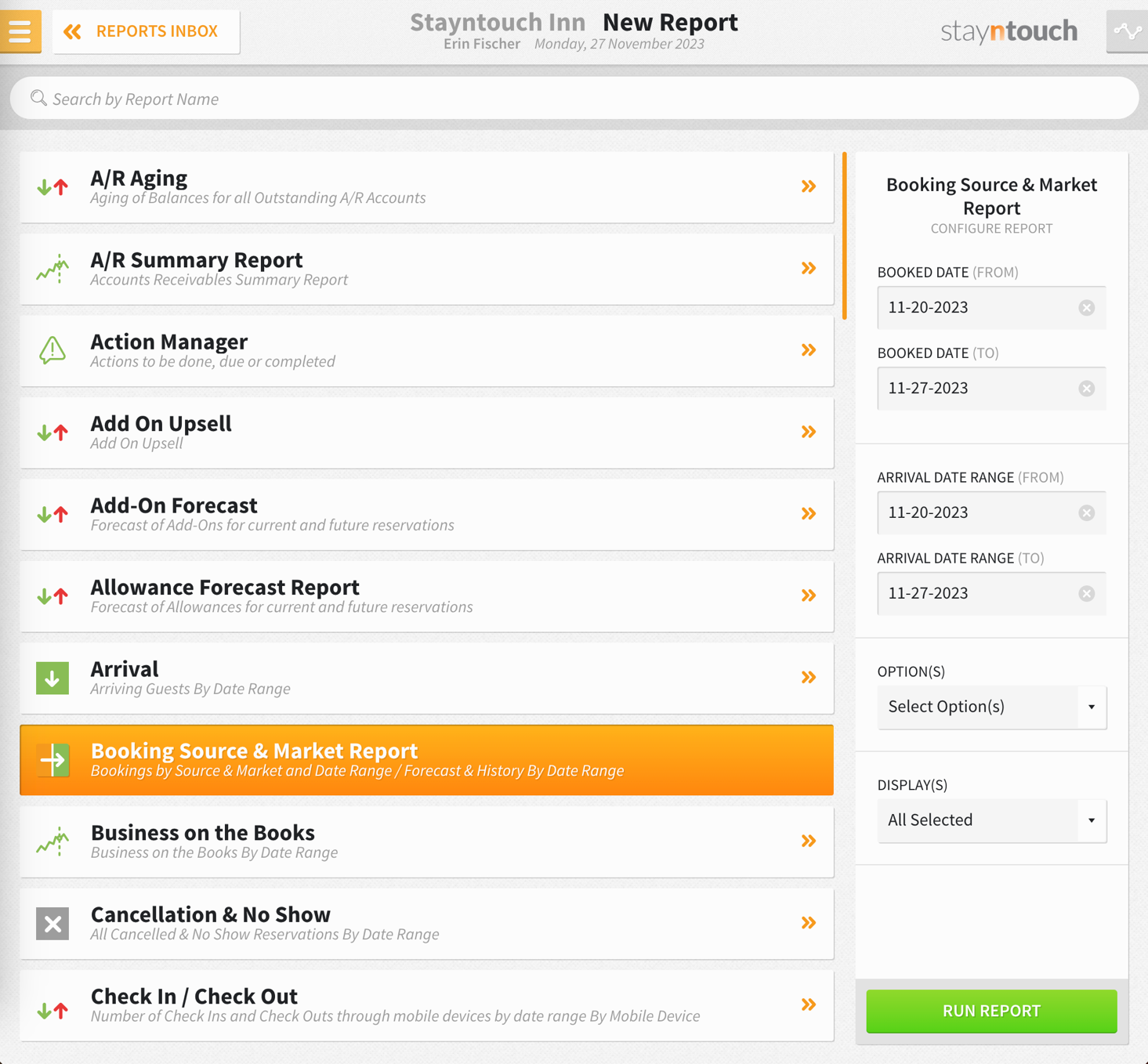Clear the Arrival Date Range To value
Image resolution: width=1148 pixels, height=1064 pixels.
point(1086,594)
